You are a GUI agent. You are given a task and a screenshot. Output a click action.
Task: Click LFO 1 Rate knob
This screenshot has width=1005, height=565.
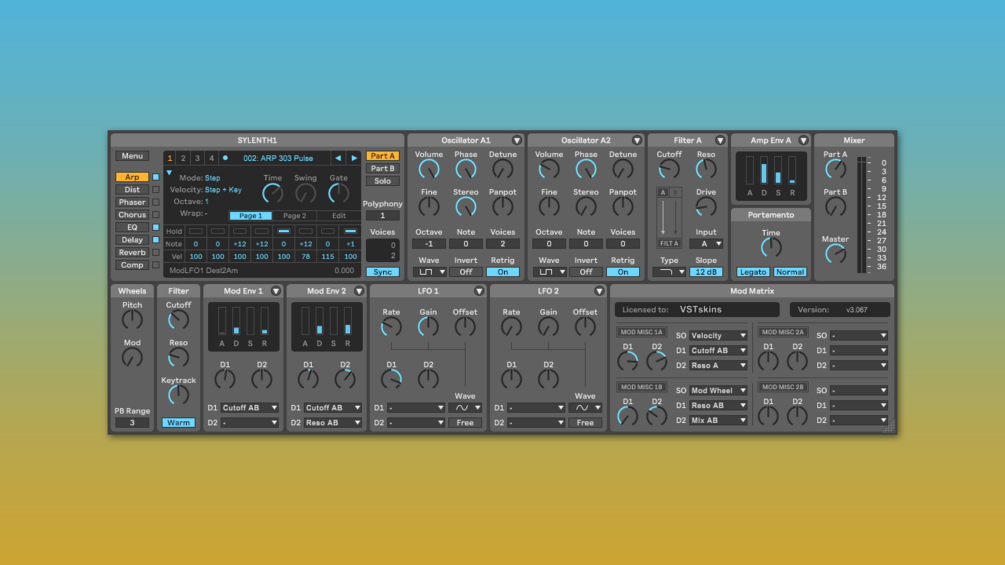tap(391, 327)
